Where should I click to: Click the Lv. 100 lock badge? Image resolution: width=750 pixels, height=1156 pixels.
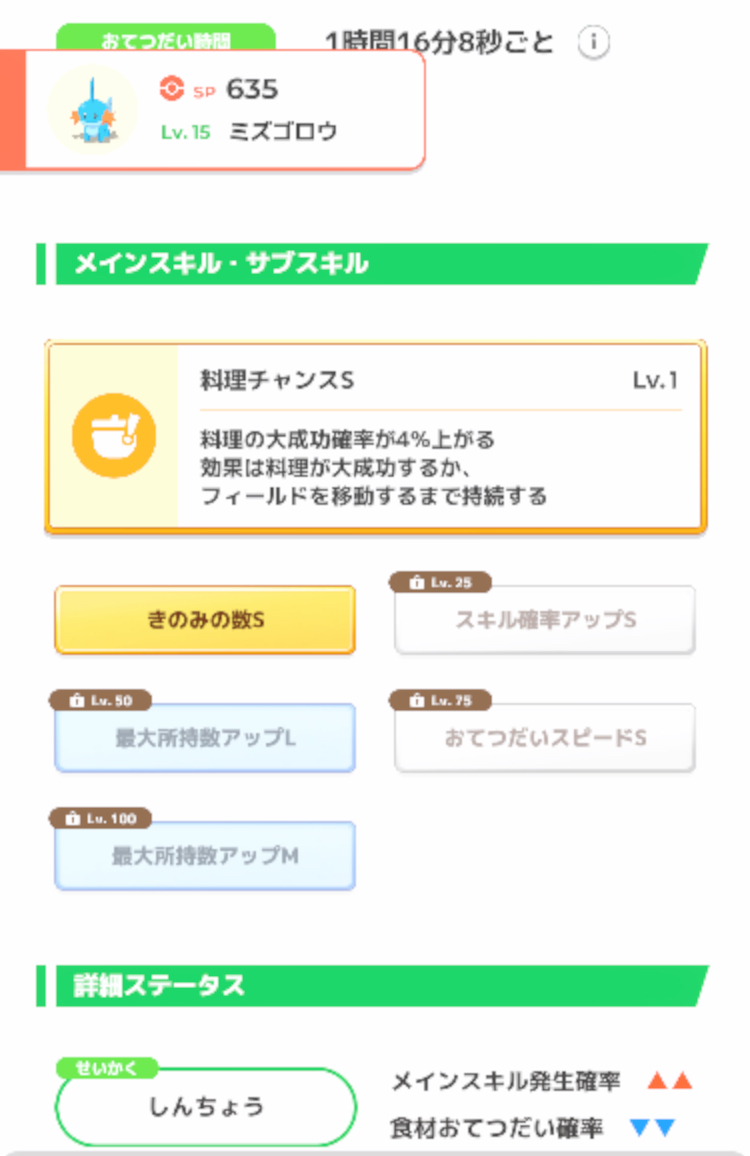[x=101, y=819]
